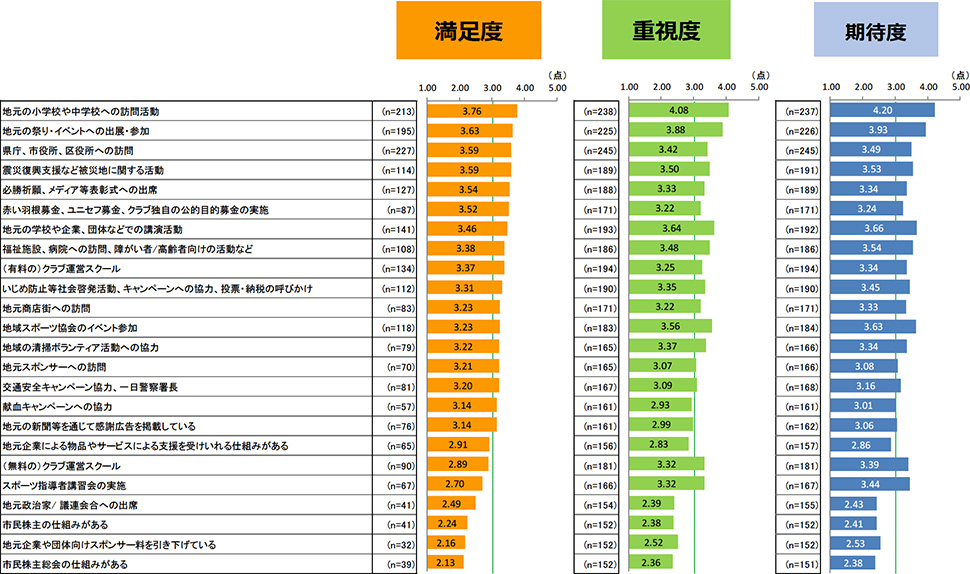Click the orange bar showing 3.46

(x=467, y=229)
